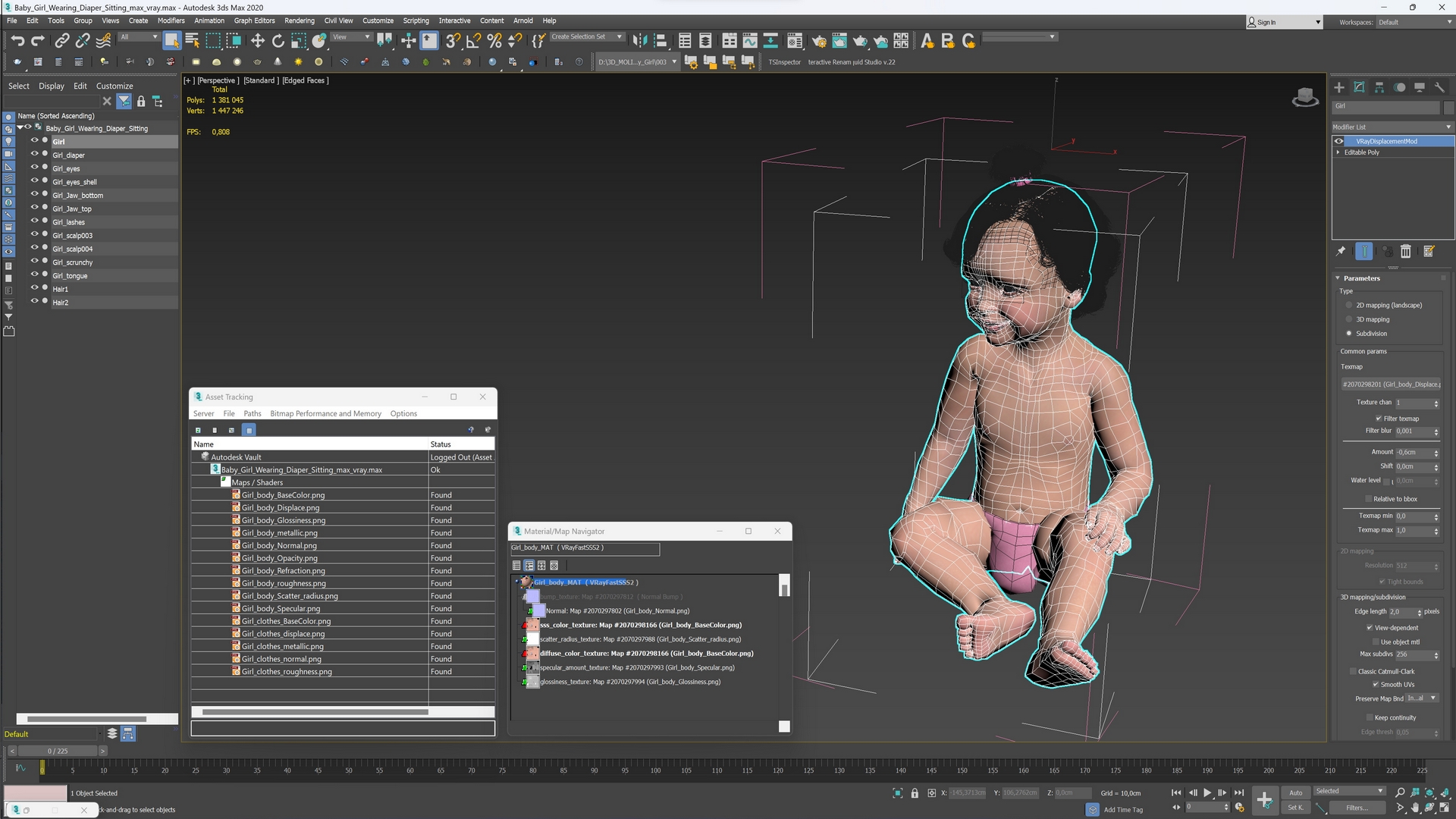Click the Auto key button
The image size is (1456, 819).
point(1296,792)
